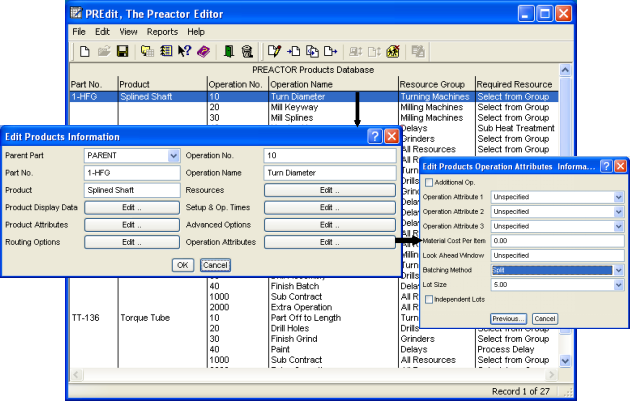Toggle the Independent Lots checkbox
This screenshot has height=401, width=630.
click(429, 299)
